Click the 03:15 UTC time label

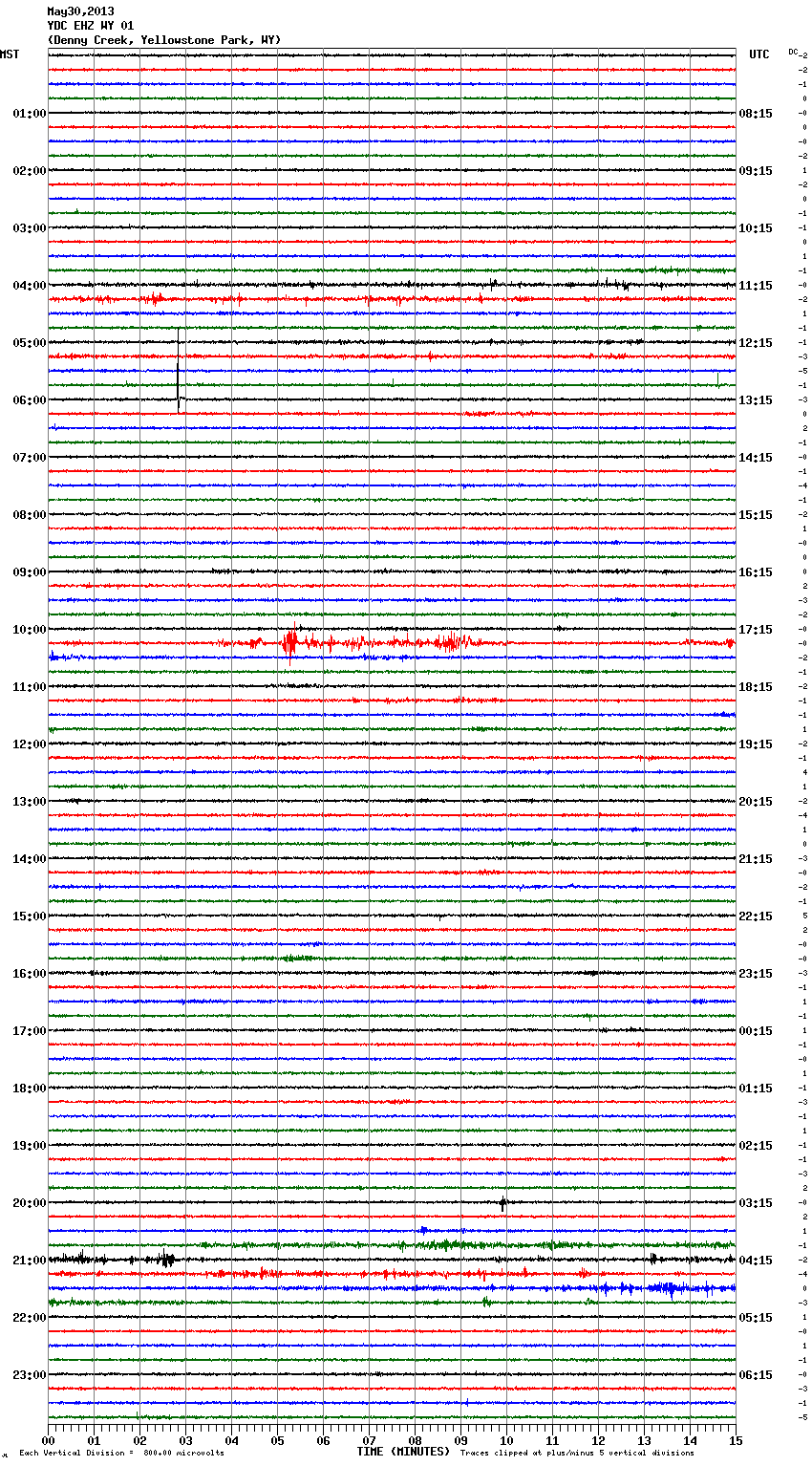[756, 1203]
